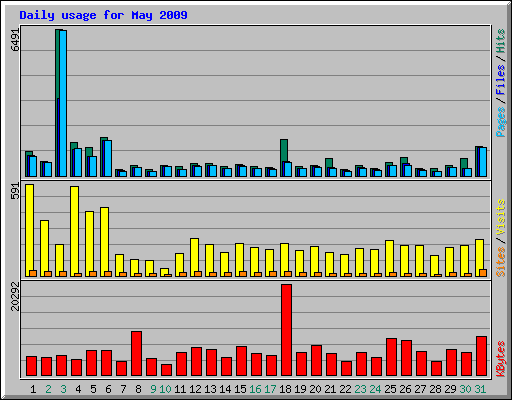This screenshot has width=512, height=400.
Task: Click the 591 visits axis label
Action: [15, 190]
